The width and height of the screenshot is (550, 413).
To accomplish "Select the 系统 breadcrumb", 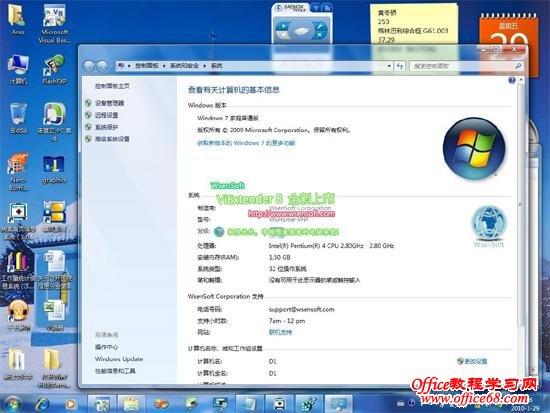I will (216, 66).
